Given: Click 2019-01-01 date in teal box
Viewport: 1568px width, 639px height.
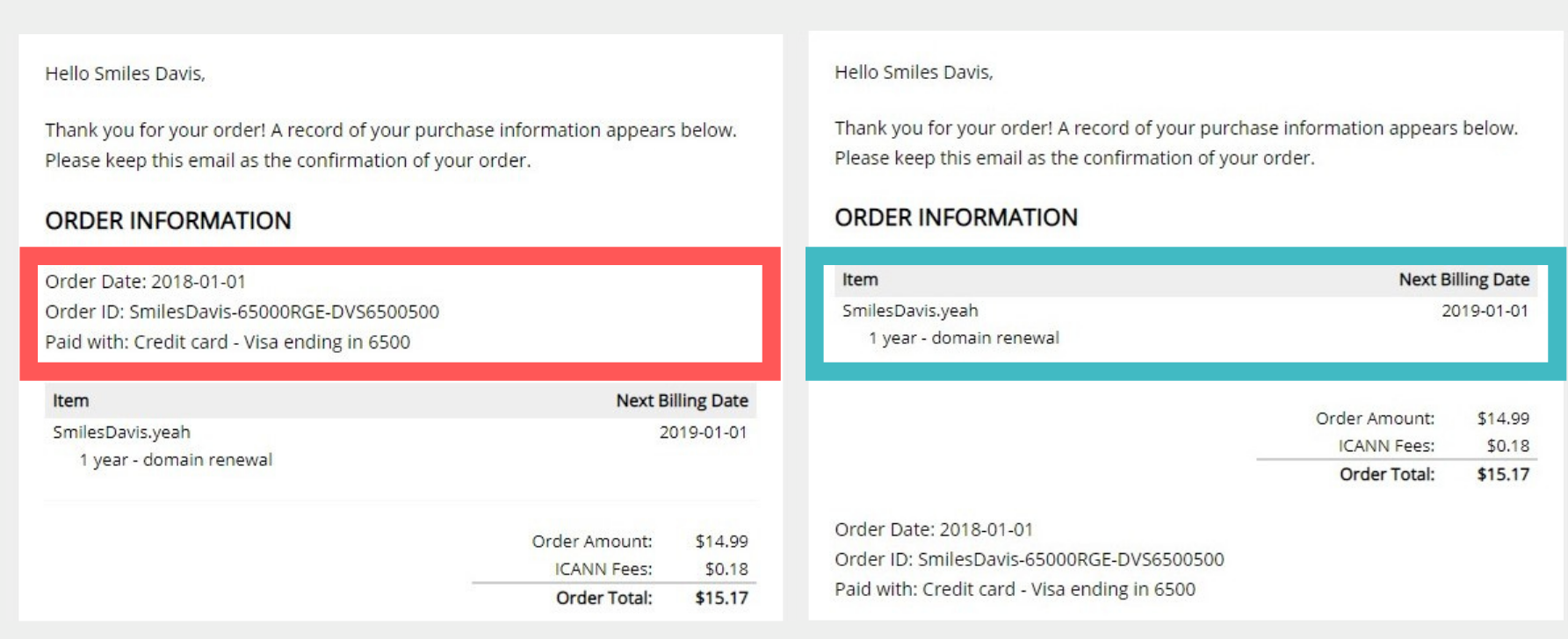Looking at the screenshot, I should pos(1485,311).
